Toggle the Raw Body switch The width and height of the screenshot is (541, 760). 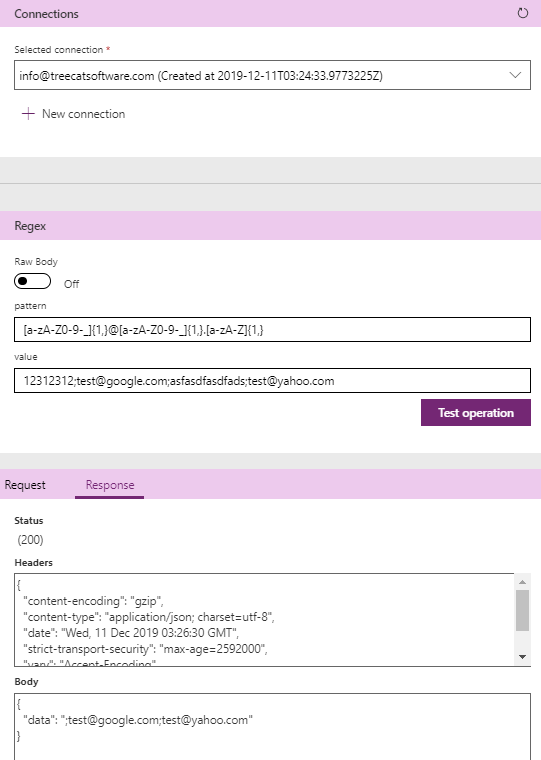pos(32,281)
